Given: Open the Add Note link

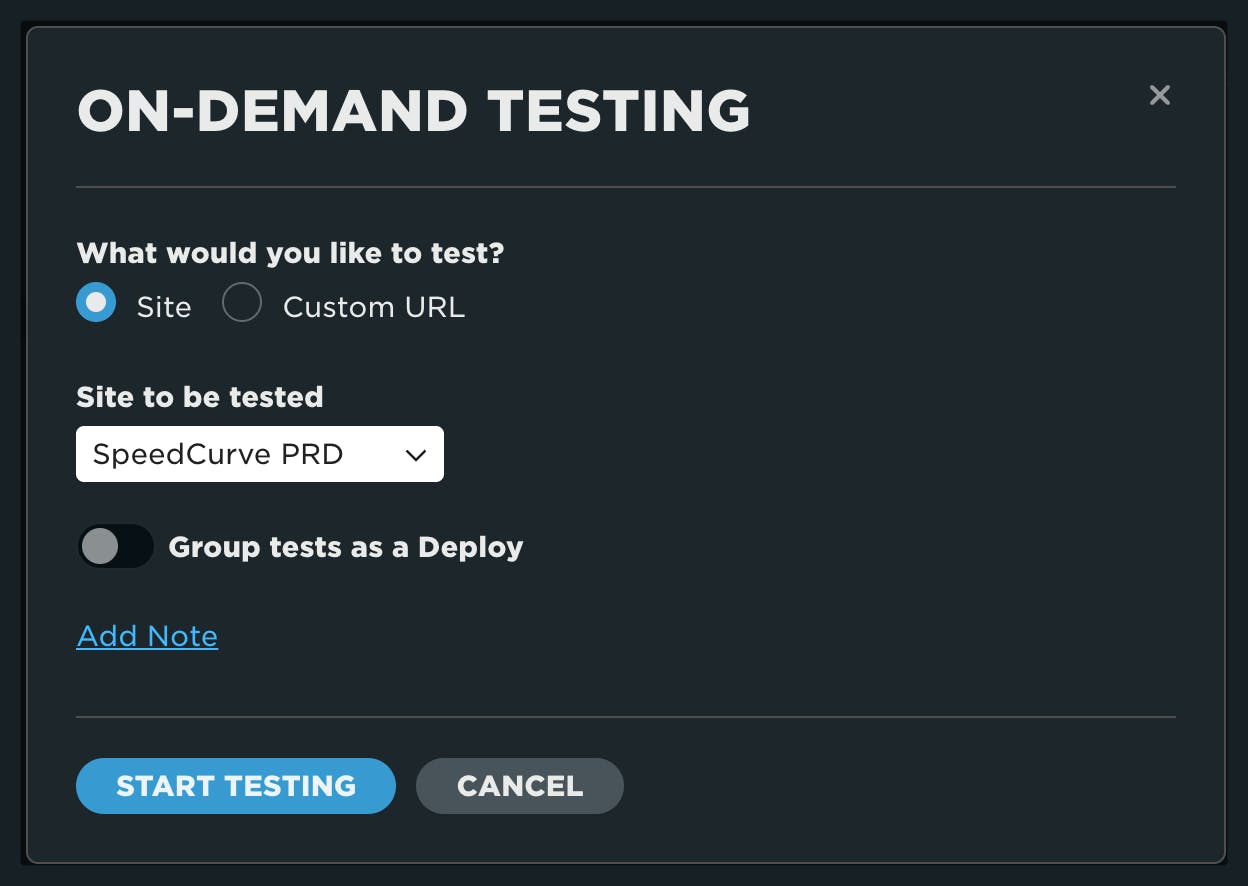Looking at the screenshot, I should 147,636.
